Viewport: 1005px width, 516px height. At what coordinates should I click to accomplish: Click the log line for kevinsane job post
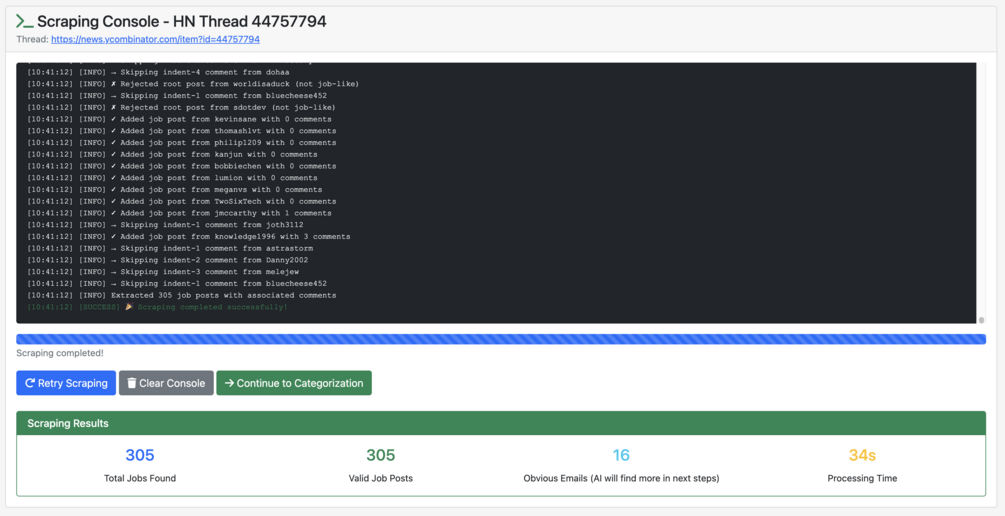pos(179,119)
